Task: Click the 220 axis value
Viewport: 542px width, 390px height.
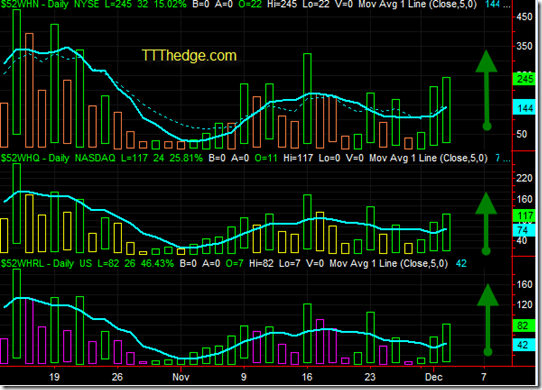Action: point(524,178)
